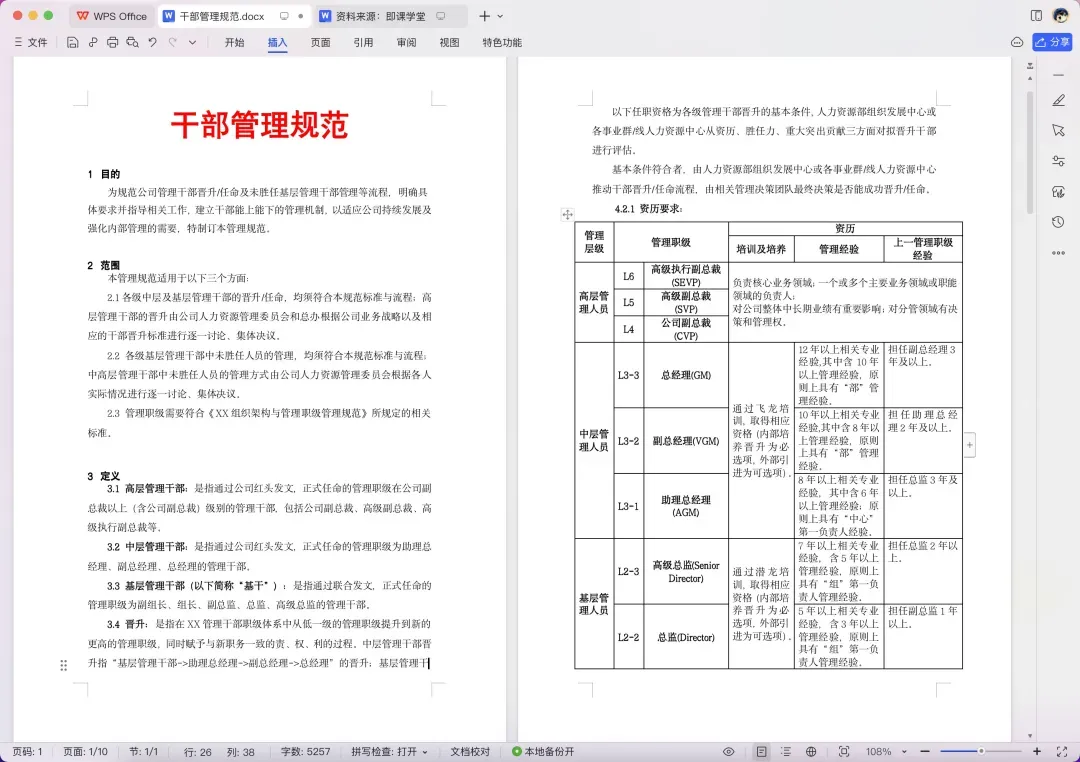
Task: Click the 页面: 1/10 page indicator
Action: click(x=85, y=751)
